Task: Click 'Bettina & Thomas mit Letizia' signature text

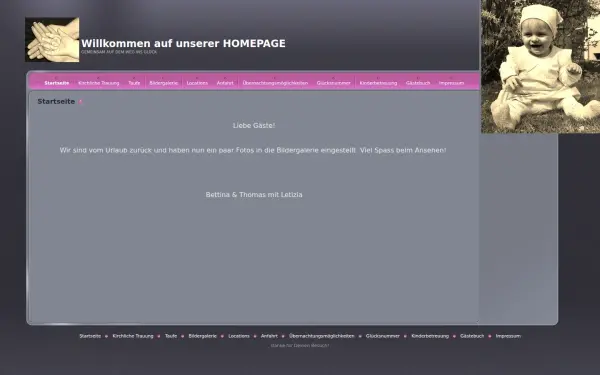Action: point(254,195)
